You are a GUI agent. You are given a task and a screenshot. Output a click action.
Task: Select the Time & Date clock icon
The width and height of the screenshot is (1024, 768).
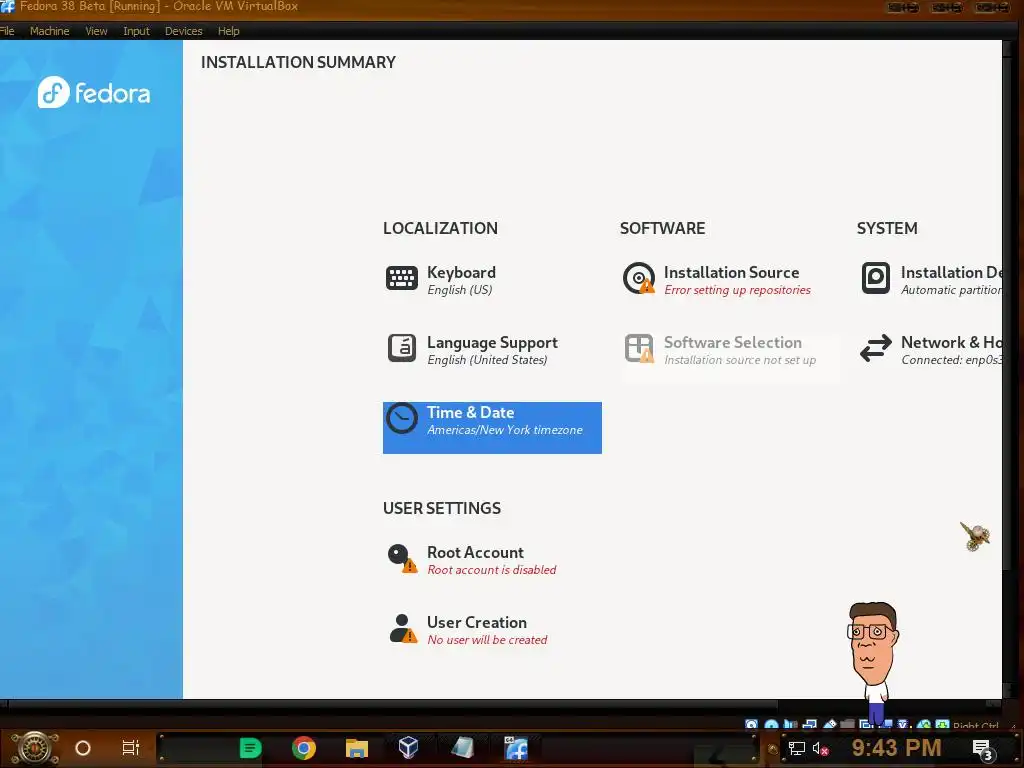[402, 419]
